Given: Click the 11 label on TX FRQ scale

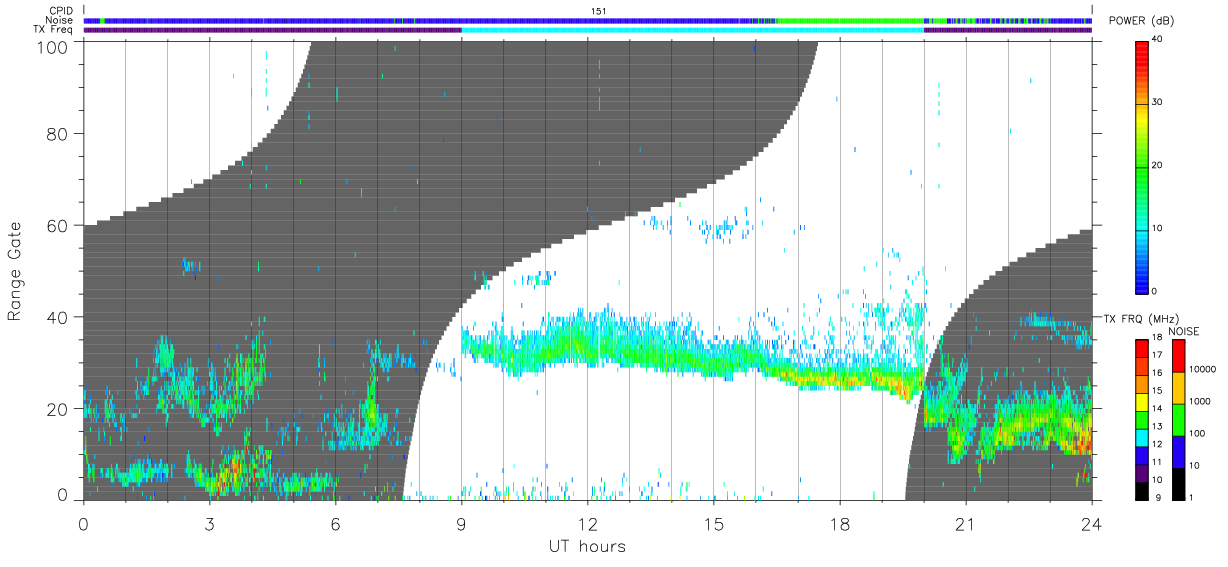Looking at the screenshot, I should tap(1157, 463).
